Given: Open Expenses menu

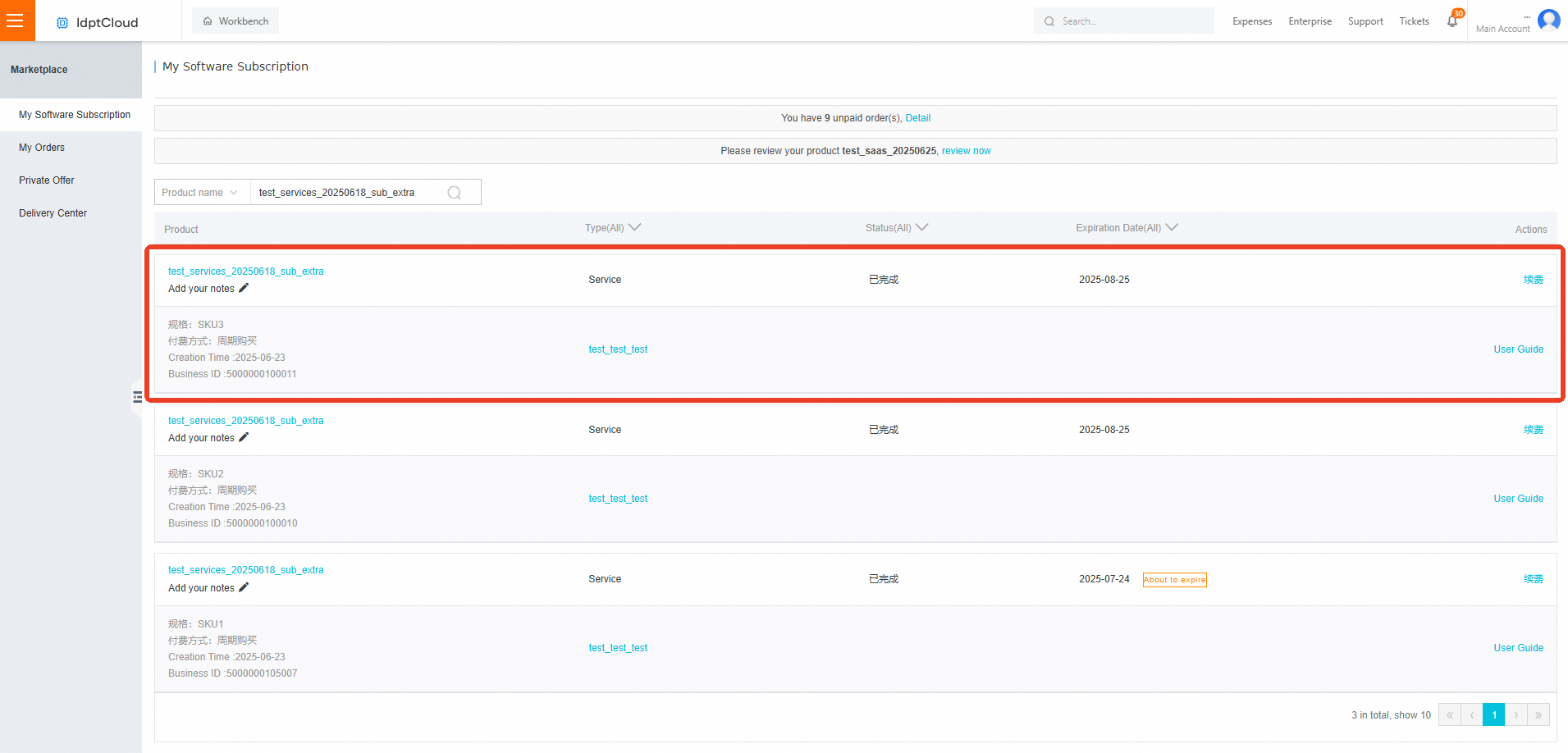Looking at the screenshot, I should [x=1252, y=21].
